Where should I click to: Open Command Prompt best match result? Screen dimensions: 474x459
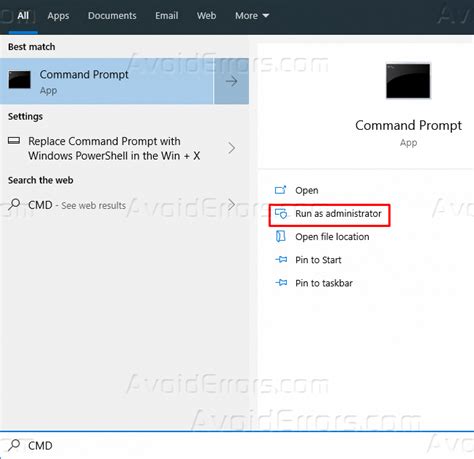click(107, 81)
